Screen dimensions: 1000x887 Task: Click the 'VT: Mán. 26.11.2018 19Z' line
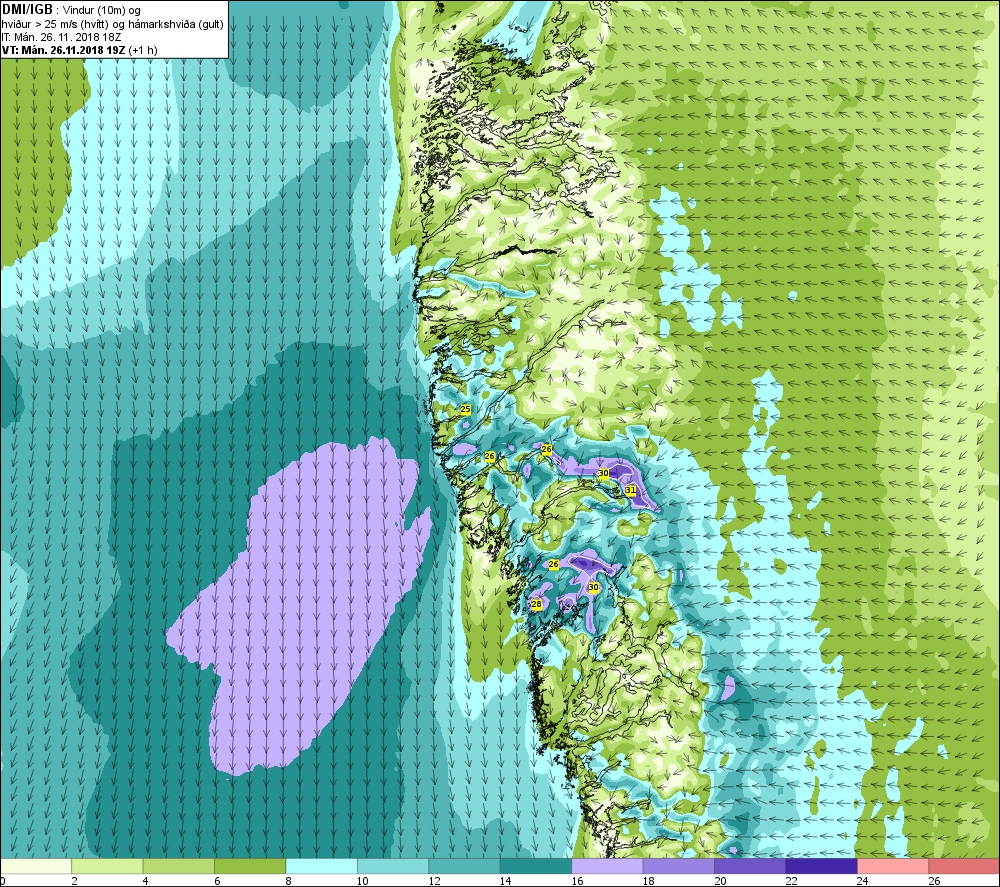pos(64,50)
